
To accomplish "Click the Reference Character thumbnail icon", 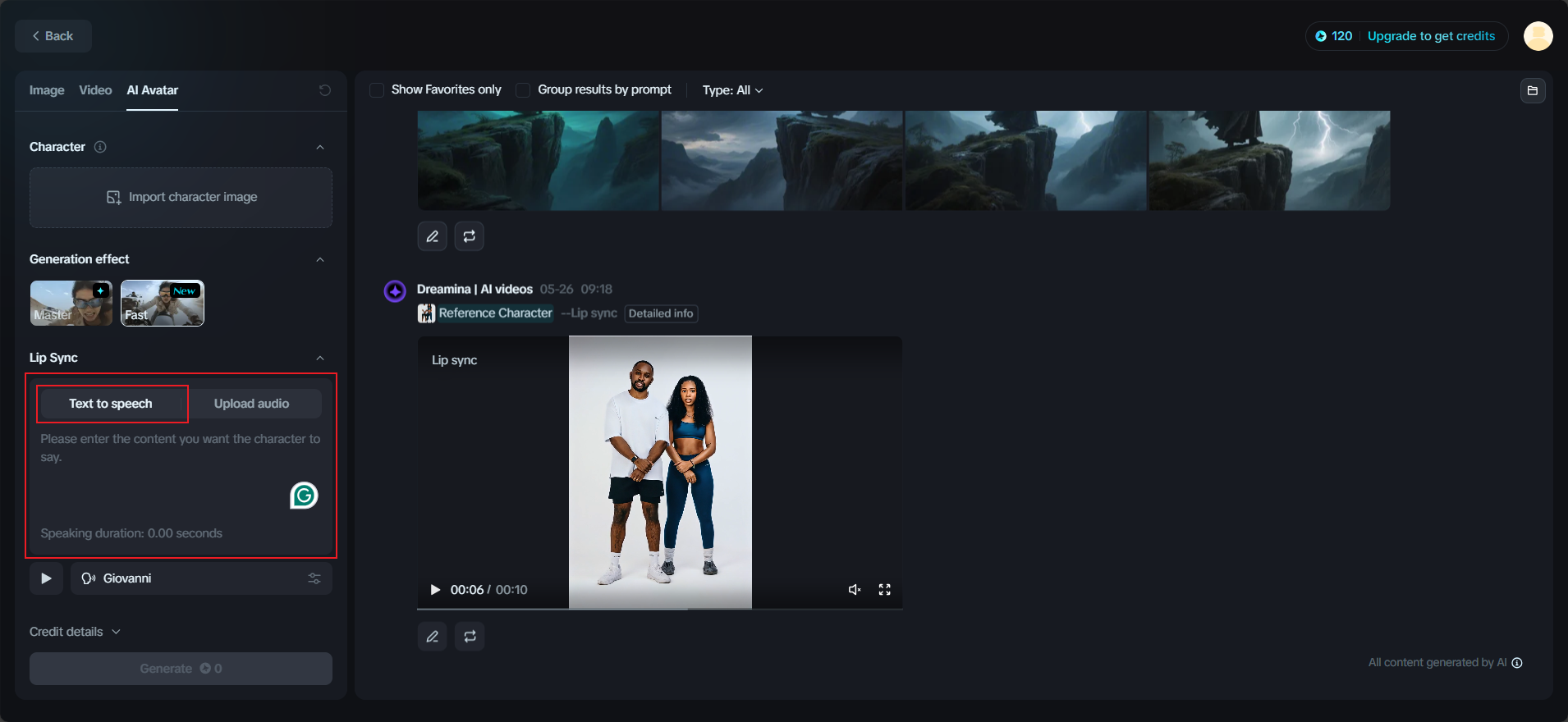I will (x=426, y=313).
